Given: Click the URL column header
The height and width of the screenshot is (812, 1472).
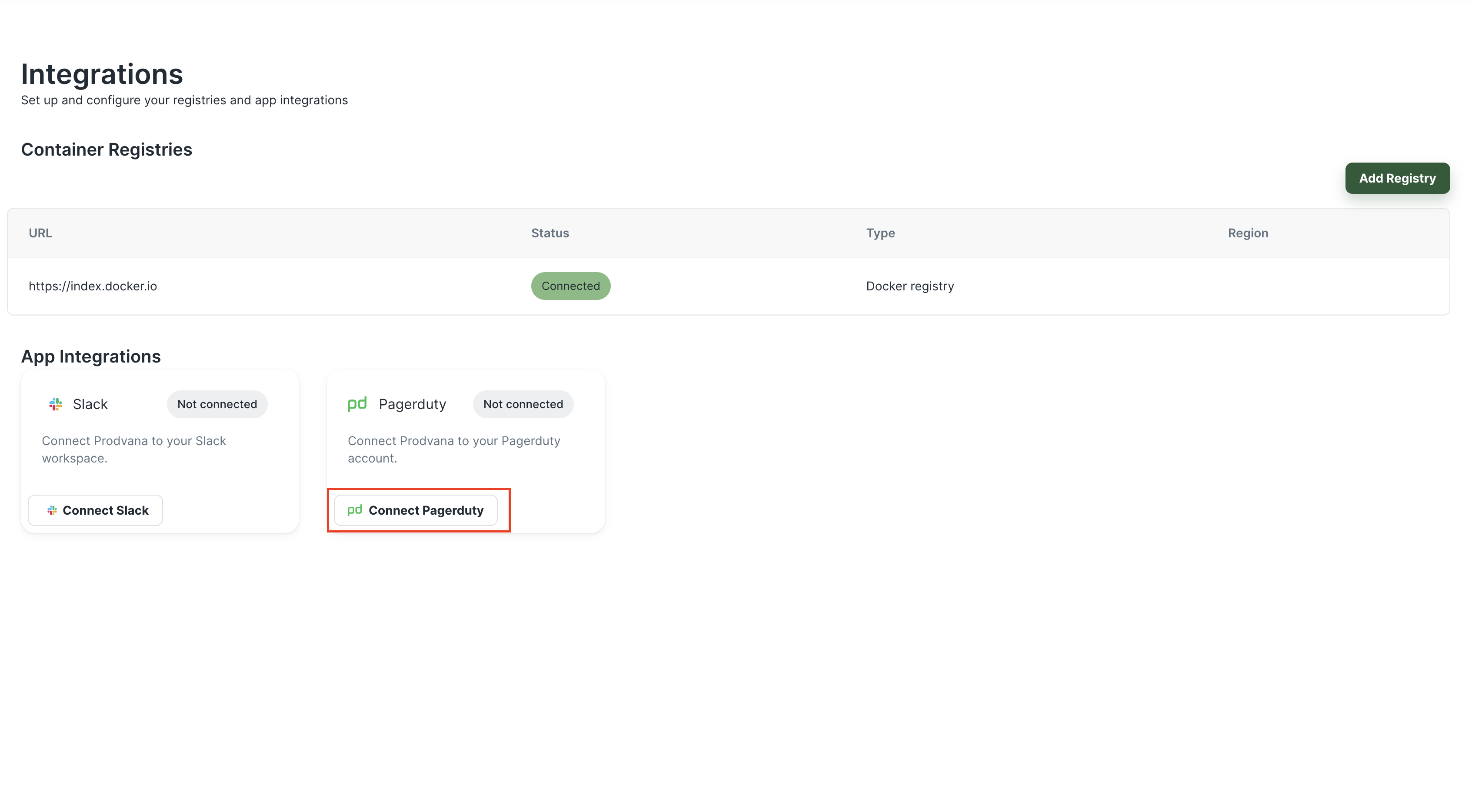Looking at the screenshot, I should [x=40, y=233].
